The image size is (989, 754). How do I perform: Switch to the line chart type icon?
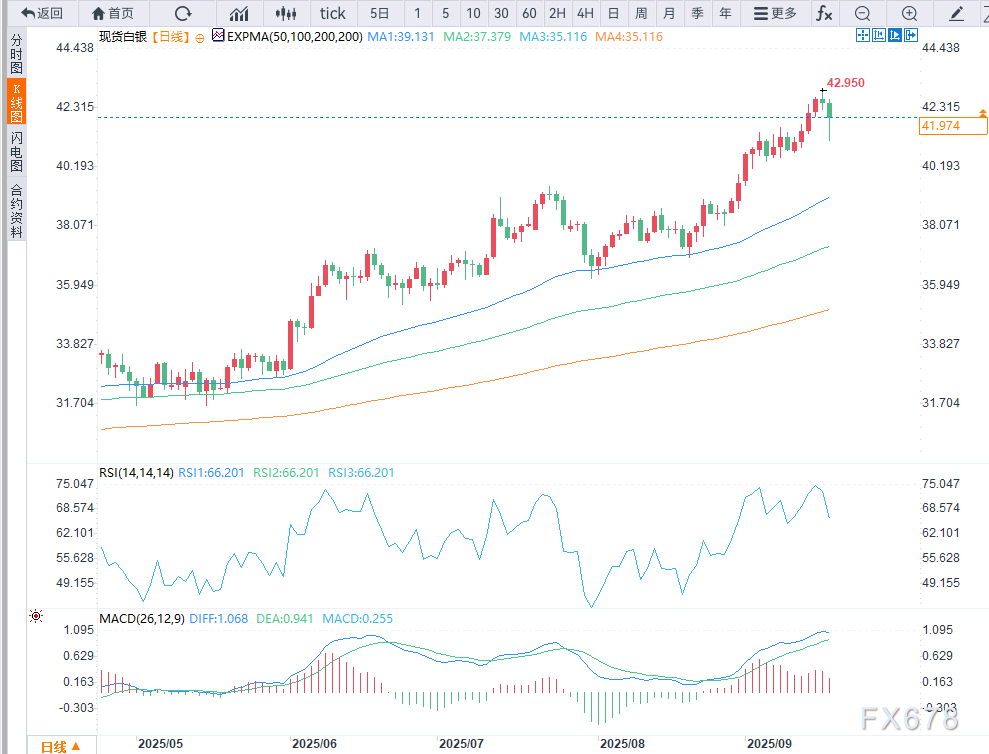pos(239,13)
